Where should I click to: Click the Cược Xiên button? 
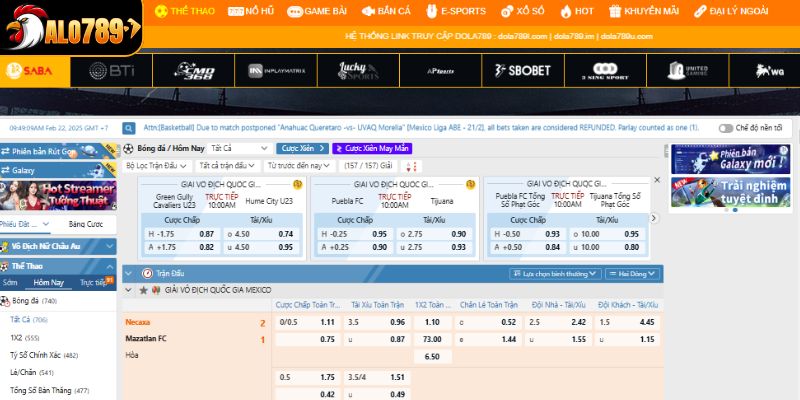[x=303, y=148]
